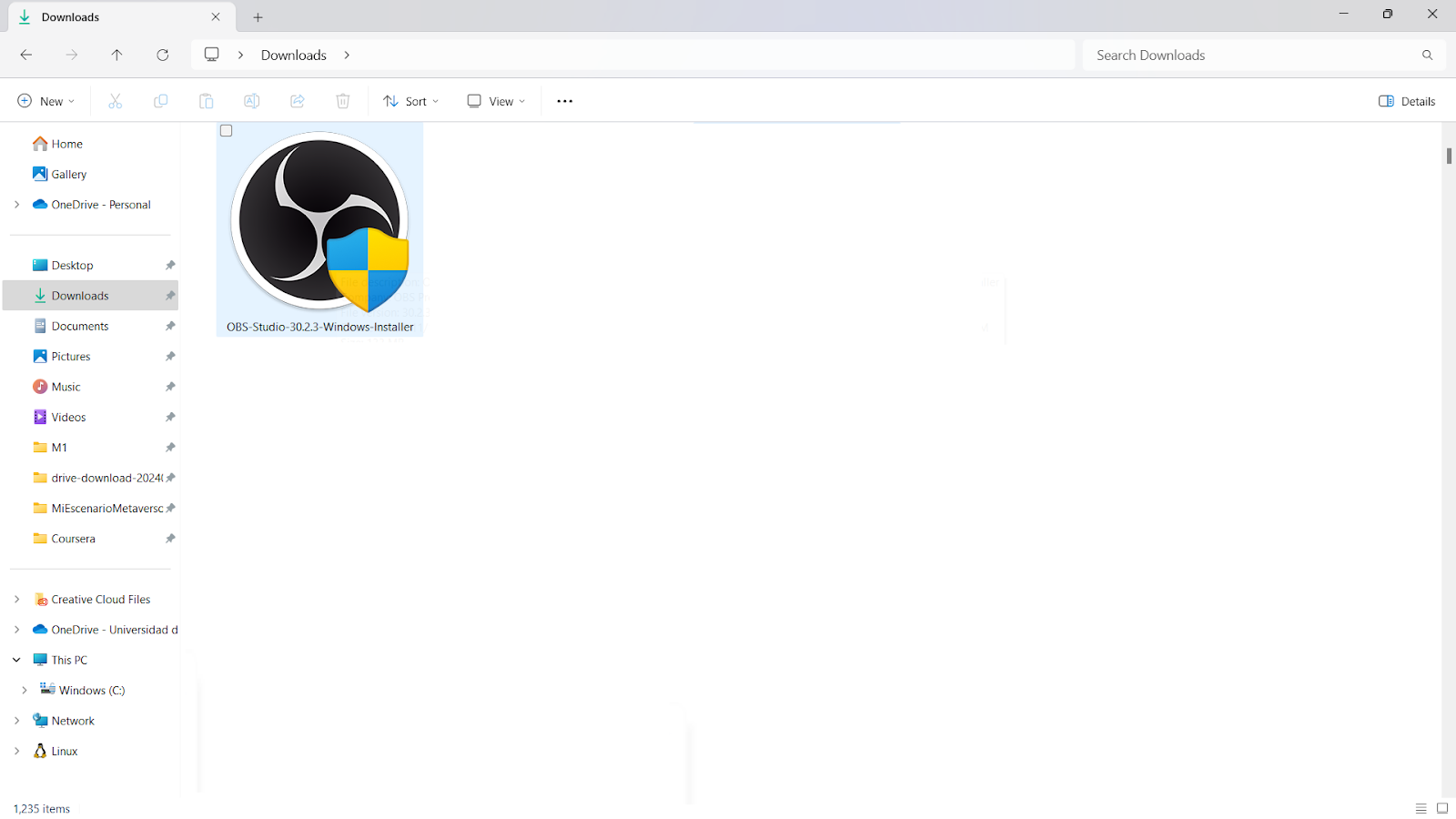This screenshot has height=819, width=1456.
Task: Click the forward navigation arrow
Action: (x=72, y=55)
